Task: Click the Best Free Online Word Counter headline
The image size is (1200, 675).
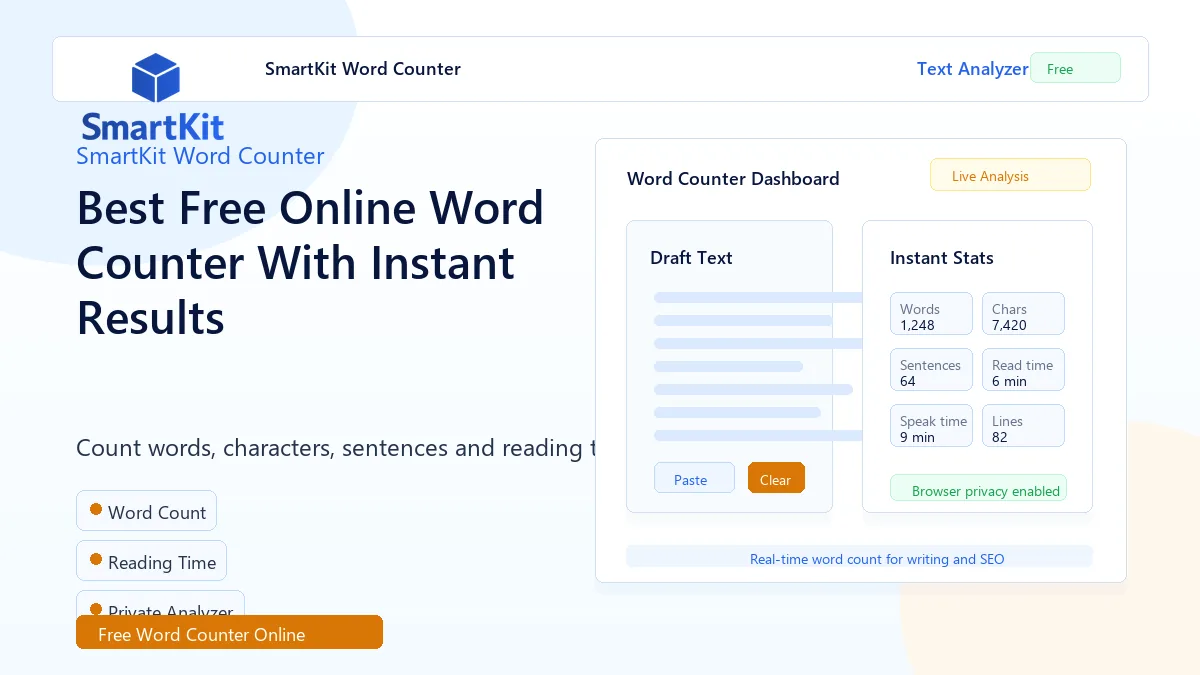Action: point(310,263)
